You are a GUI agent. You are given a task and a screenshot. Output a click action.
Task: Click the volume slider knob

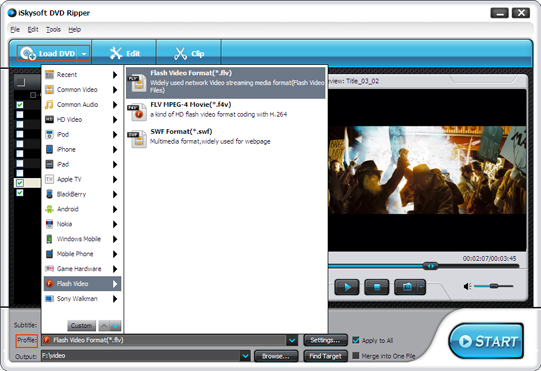[x=494, y=286]
